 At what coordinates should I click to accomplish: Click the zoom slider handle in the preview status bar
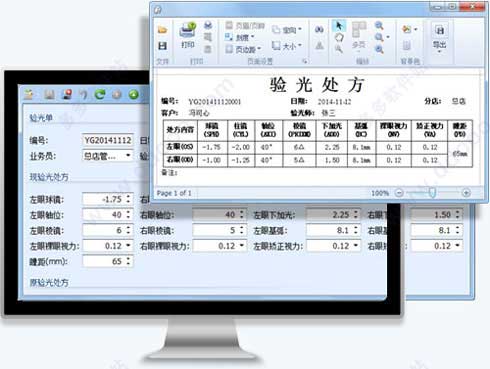click(432, 192)
